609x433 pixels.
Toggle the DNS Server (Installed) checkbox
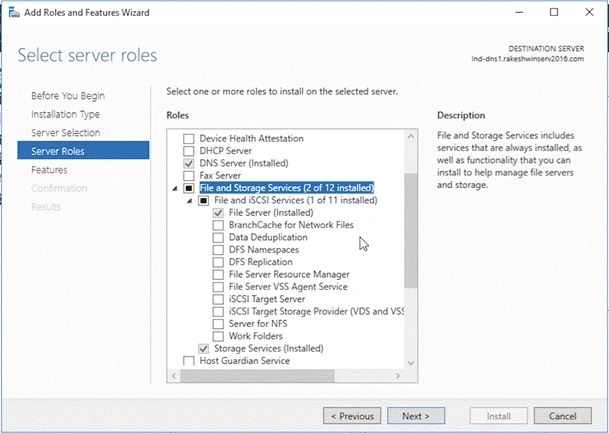[188, 163]
